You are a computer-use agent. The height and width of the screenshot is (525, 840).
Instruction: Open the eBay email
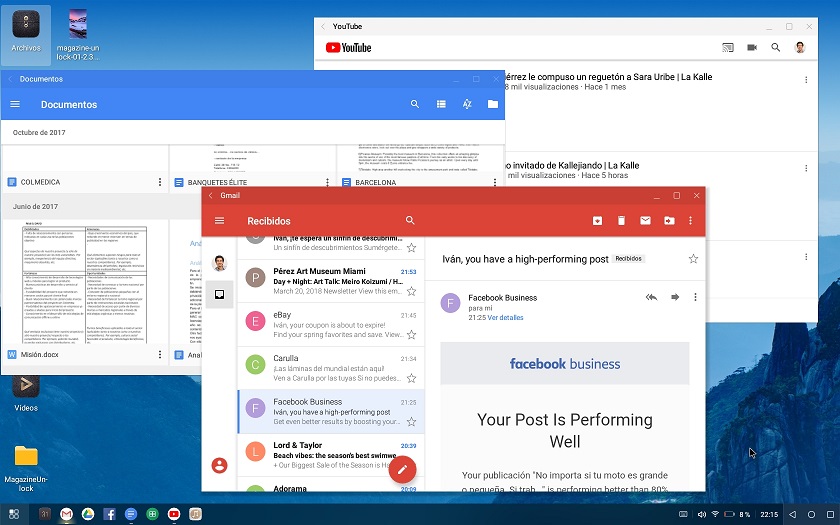[x=331, y=325]
